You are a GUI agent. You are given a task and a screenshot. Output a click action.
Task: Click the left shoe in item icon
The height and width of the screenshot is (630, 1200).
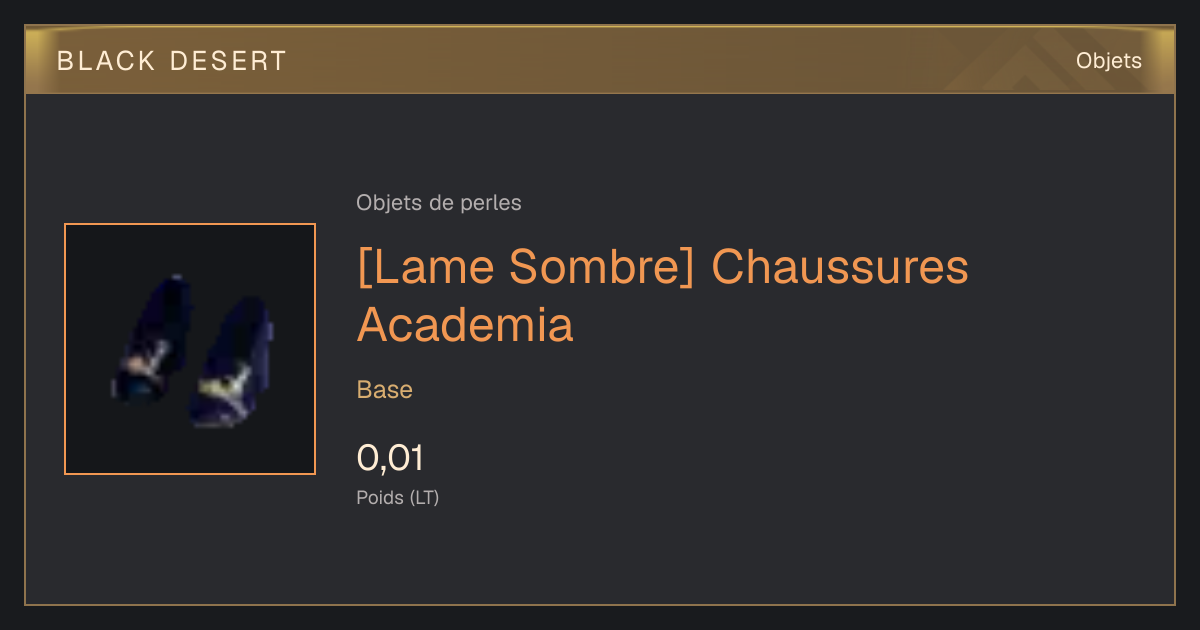(x=150, y=340)
